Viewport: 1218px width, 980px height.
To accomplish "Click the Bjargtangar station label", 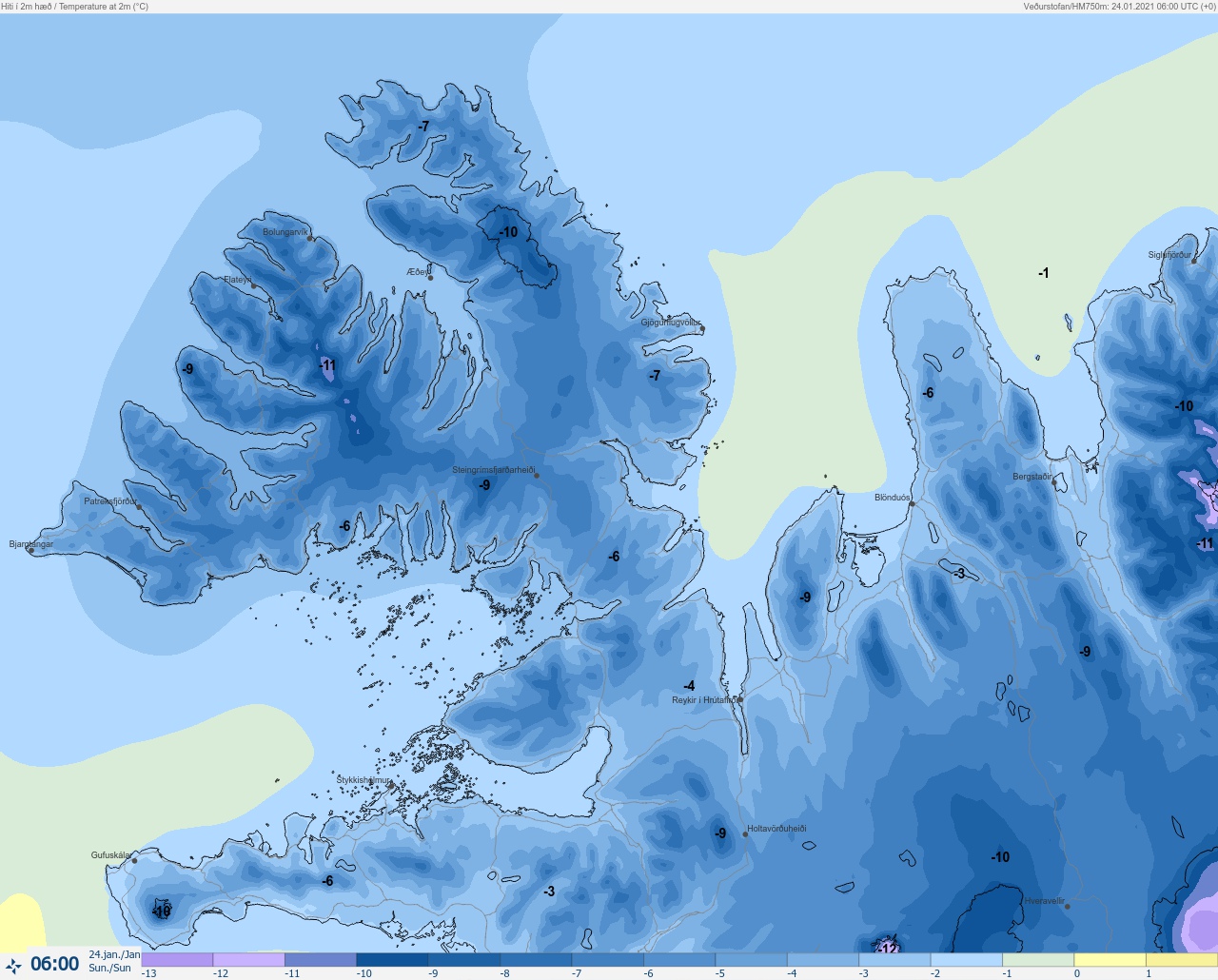I will [x=31, y=544].
